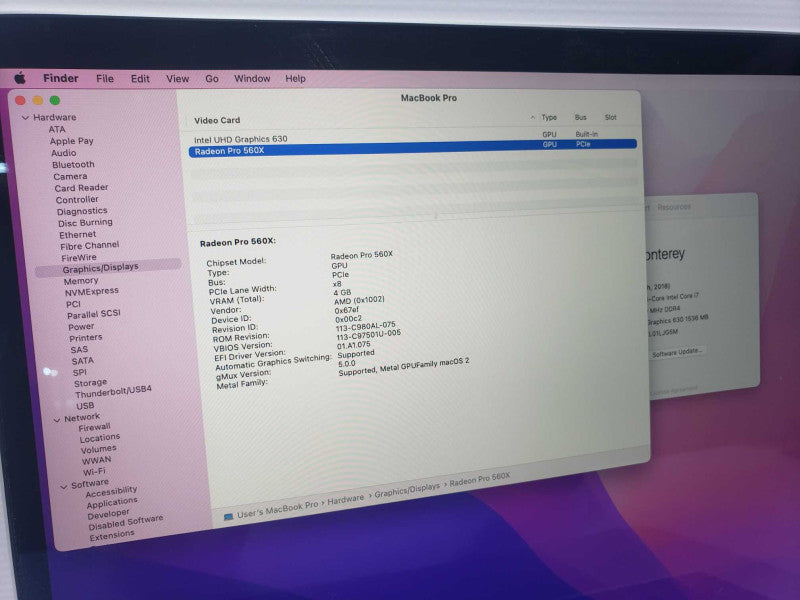The height and width of the screenshot is (600, 800).
Task: Select PCI in the sidebar
Action: [73, 304]
